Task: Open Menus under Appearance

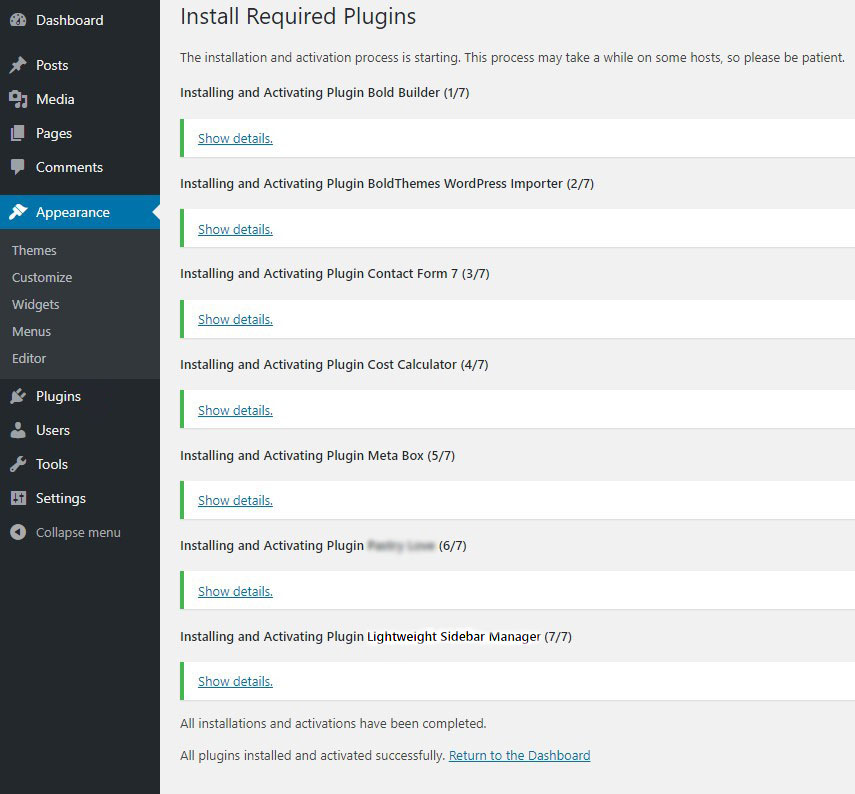Action: tap(31, 332)
